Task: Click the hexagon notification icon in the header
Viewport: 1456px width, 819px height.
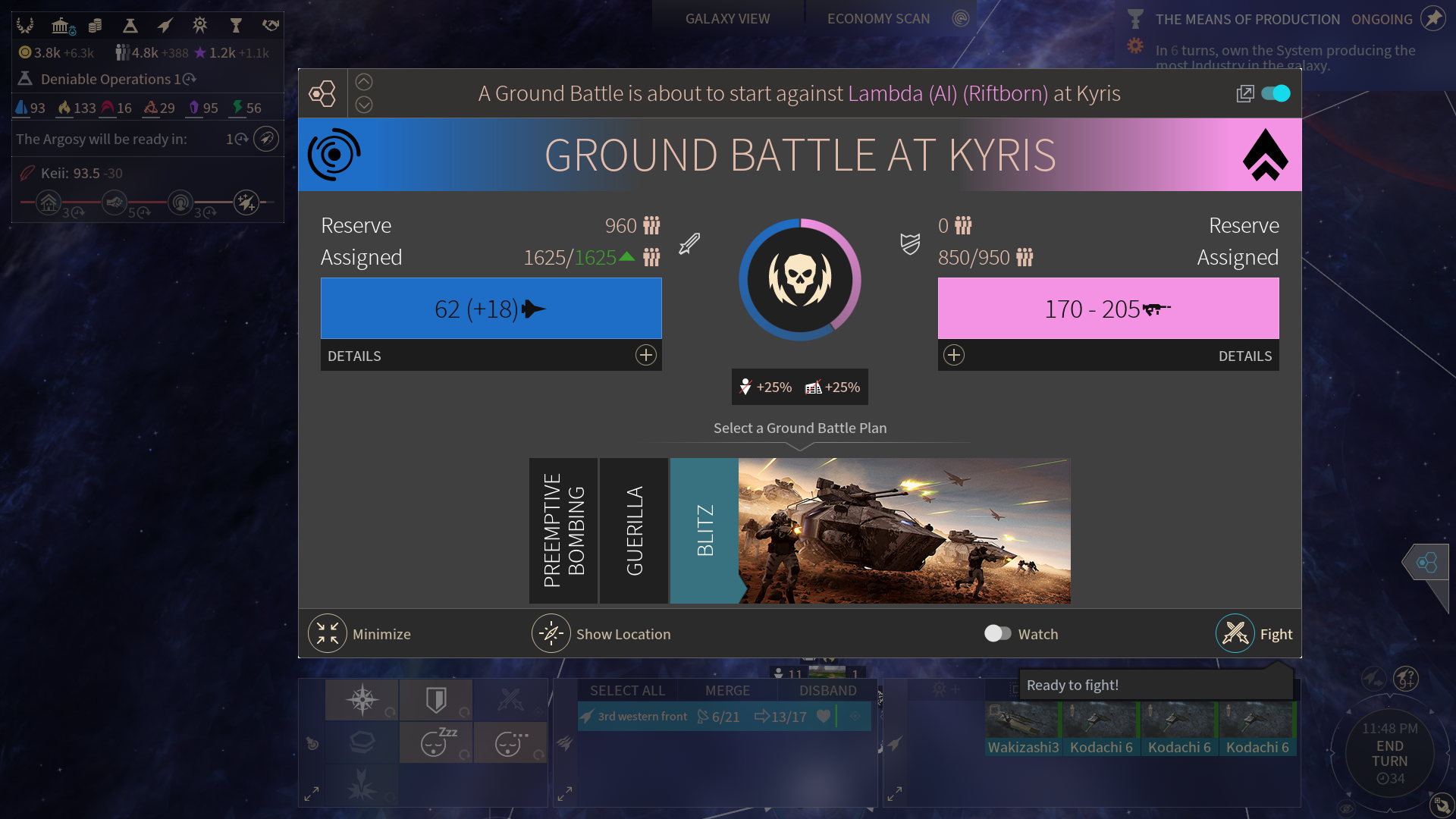Action: pyautogui.click(x=322, y=93)
